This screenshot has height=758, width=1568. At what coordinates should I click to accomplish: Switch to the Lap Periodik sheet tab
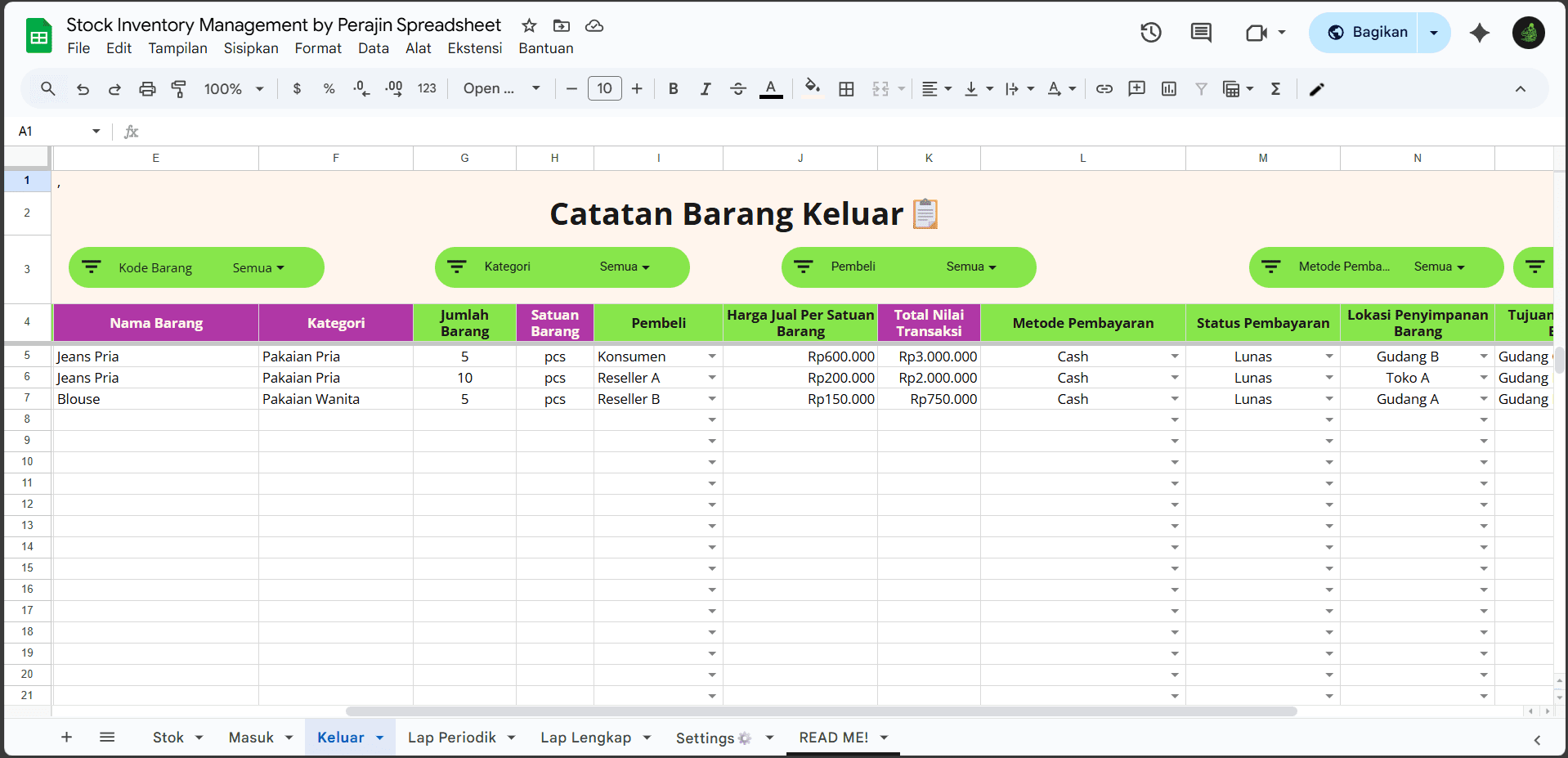pyautogui.click(x=451, y=737)
